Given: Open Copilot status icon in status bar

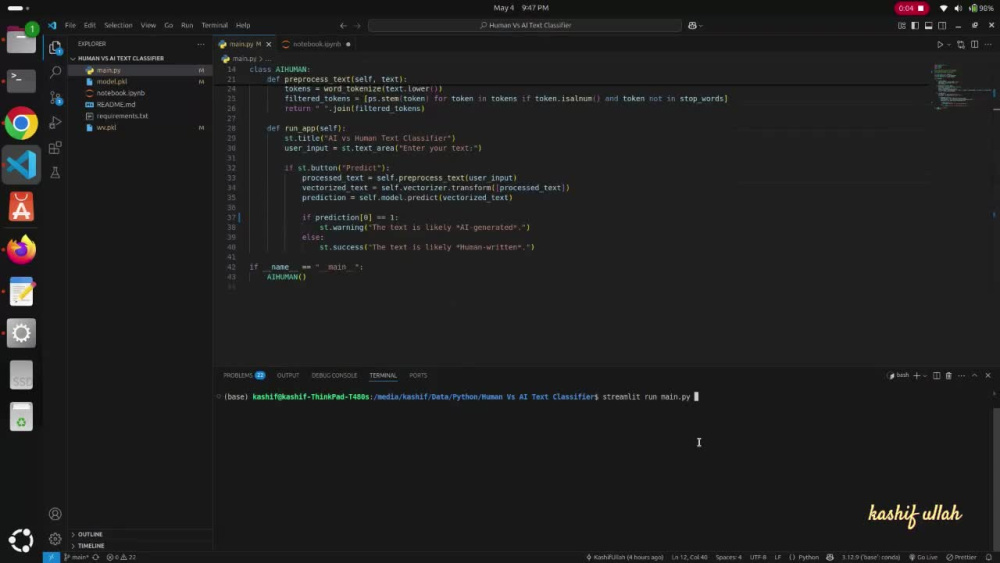Looking at the screenshot, I should (x=830, y=557).
